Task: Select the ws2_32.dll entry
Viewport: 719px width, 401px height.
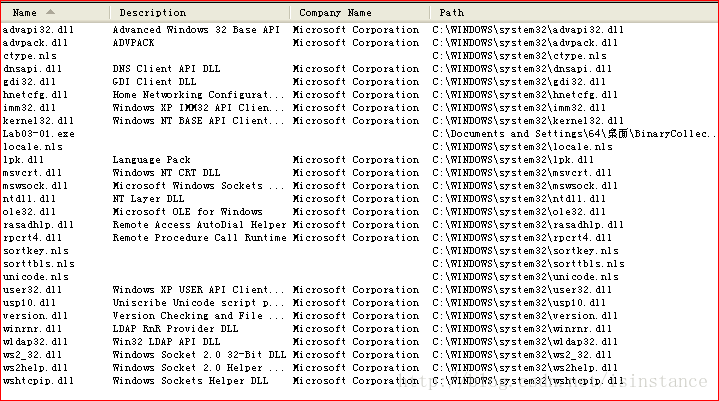Action: [33, 355]
